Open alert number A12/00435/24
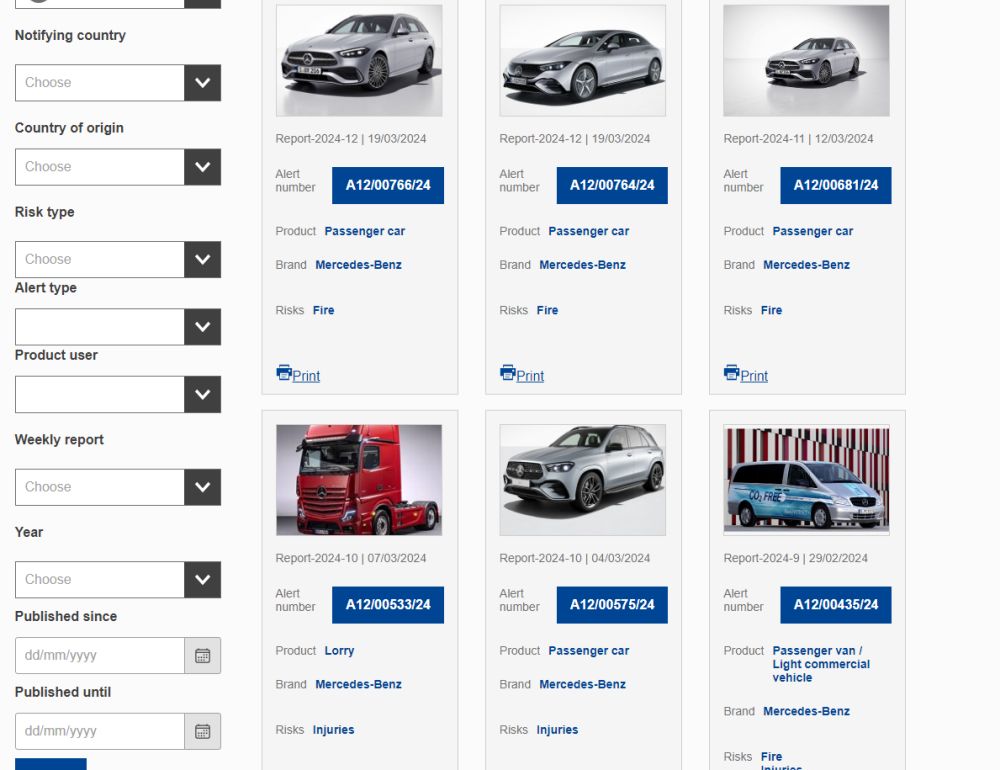 click(x=836, y=605)
